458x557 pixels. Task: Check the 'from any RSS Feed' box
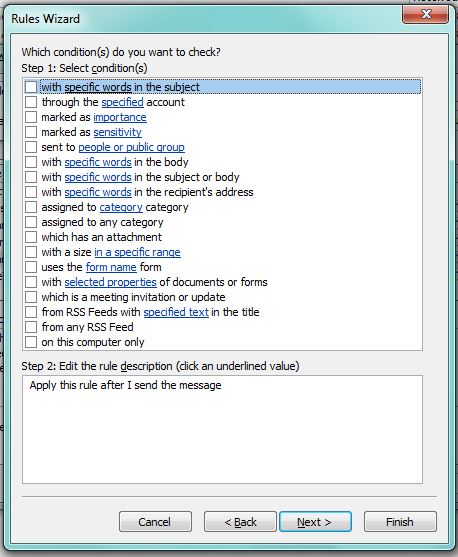(31, 327)
